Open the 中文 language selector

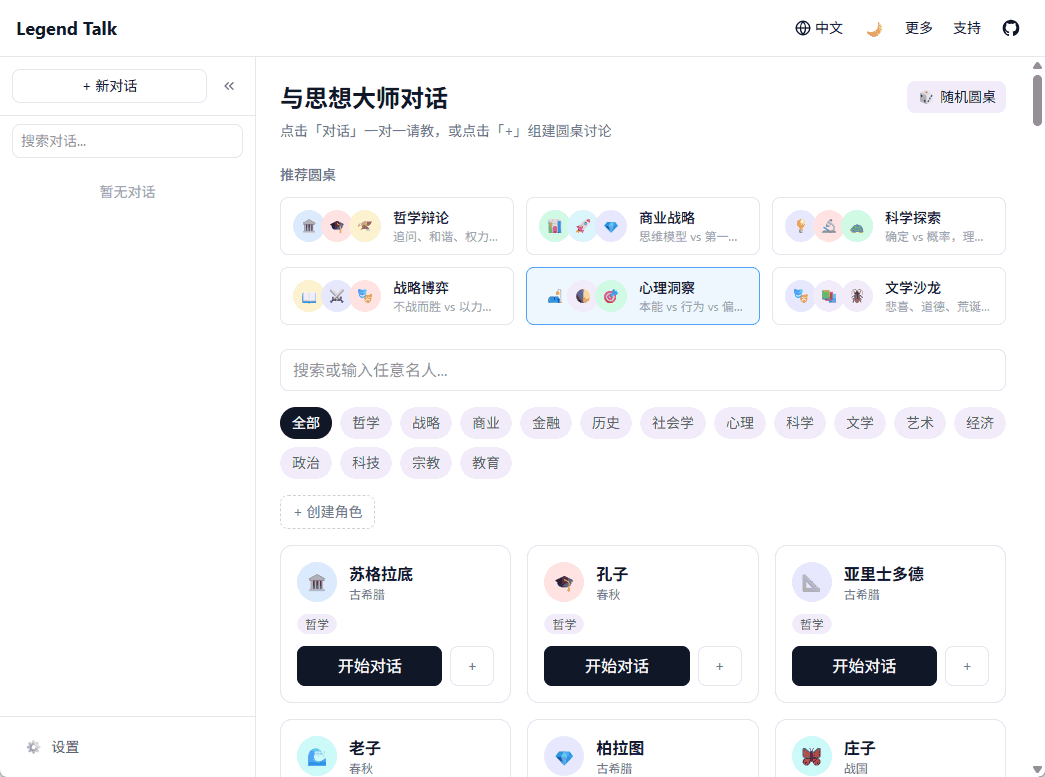(819, 28)
